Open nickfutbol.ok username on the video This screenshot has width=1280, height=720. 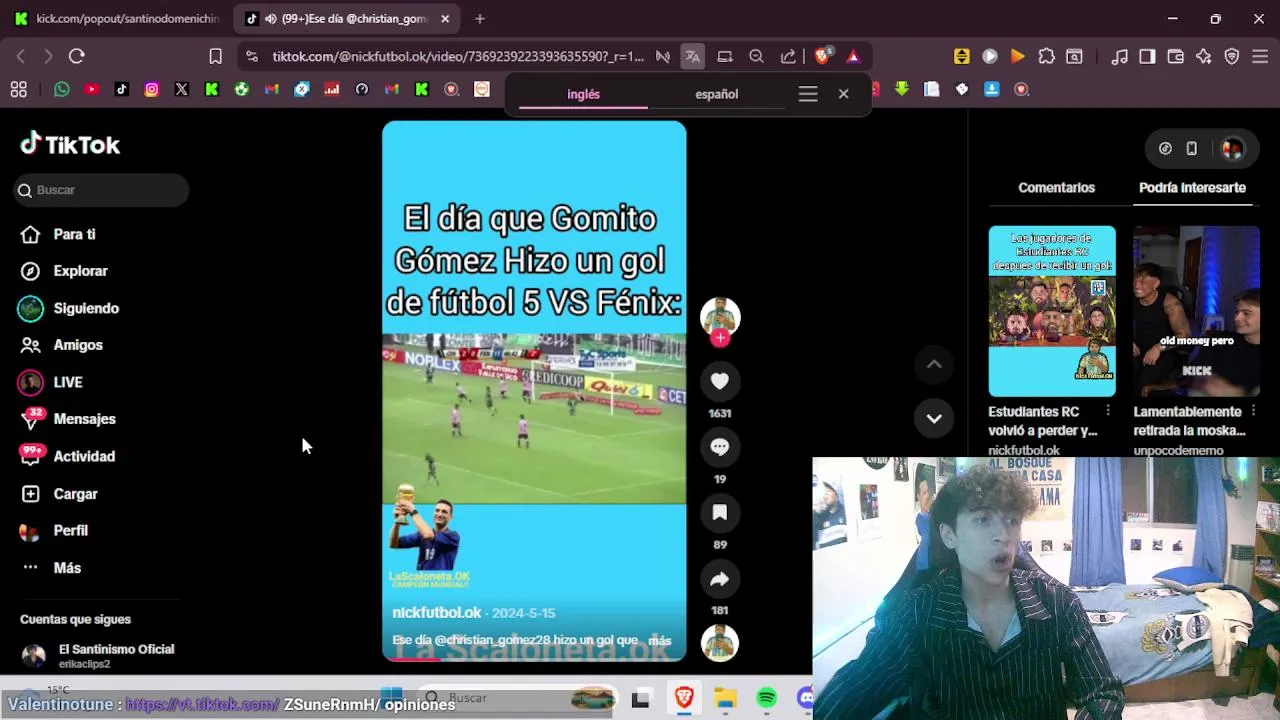tap(436, 613)
